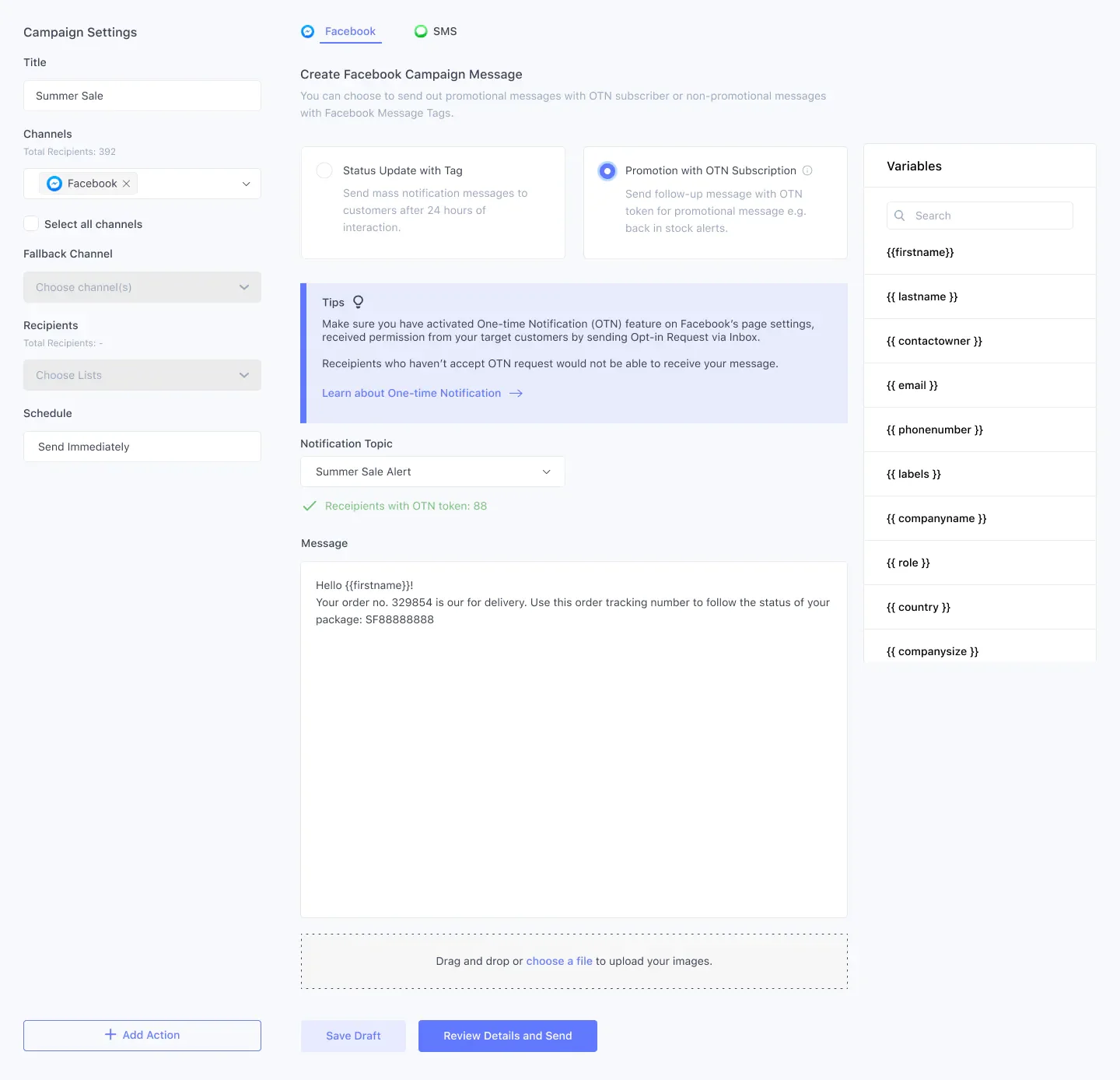
Task: Click the search icon in Variables panel
Action: coord(900,216)
